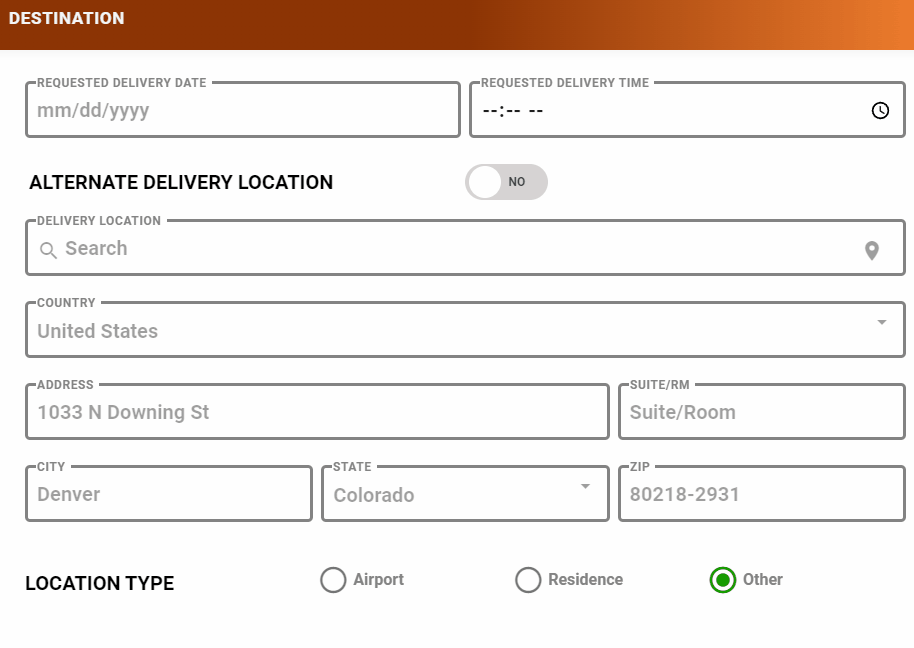The width and height of the screenshot is (914, 648).
Task: Open the clock icon time picker
Action: [x=881, y=112]
